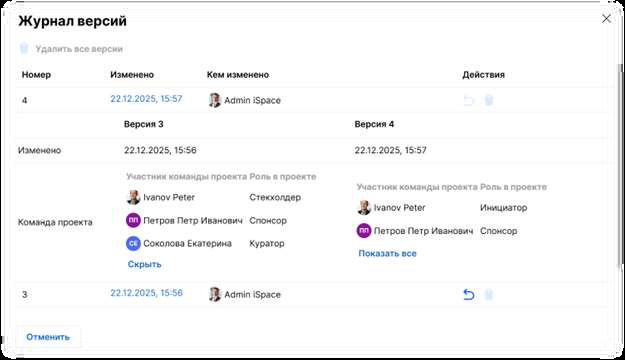Viewport: 625px width, 360px height.
Task: Click the Журнал версий title
Action: (73, 21)
